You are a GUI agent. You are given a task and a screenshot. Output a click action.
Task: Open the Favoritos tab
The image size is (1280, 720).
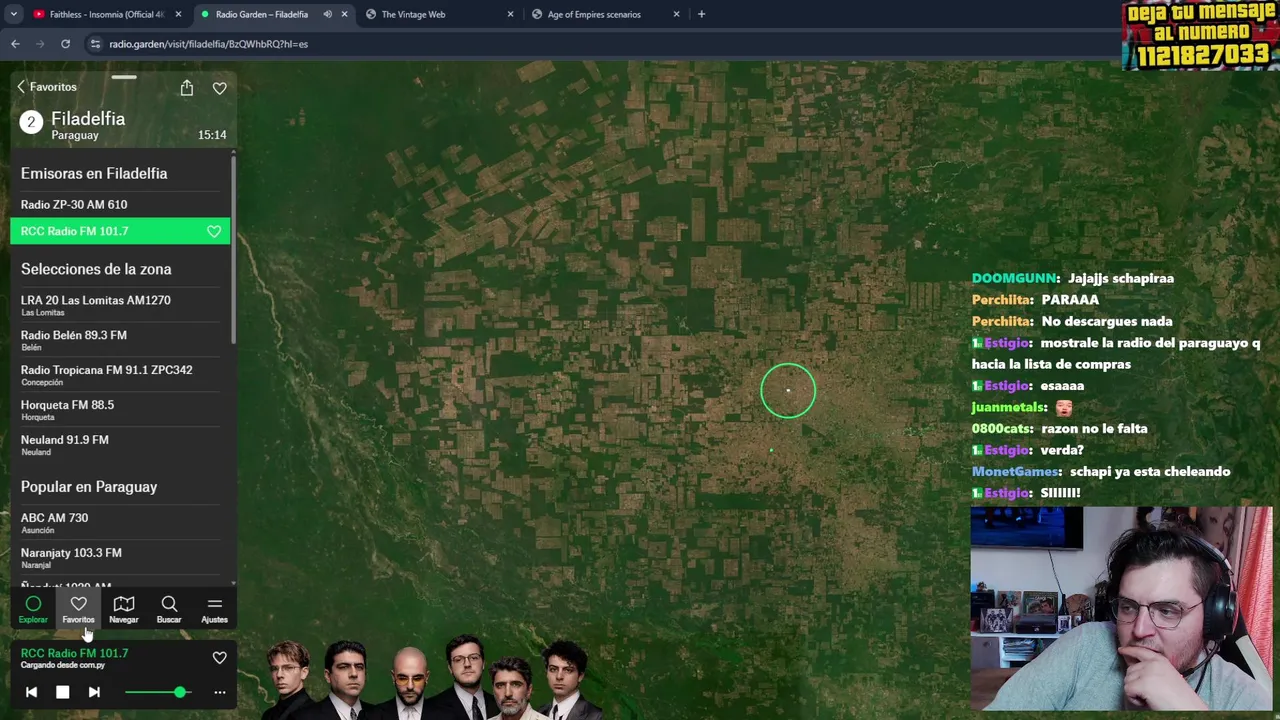(x=78, y=609)
